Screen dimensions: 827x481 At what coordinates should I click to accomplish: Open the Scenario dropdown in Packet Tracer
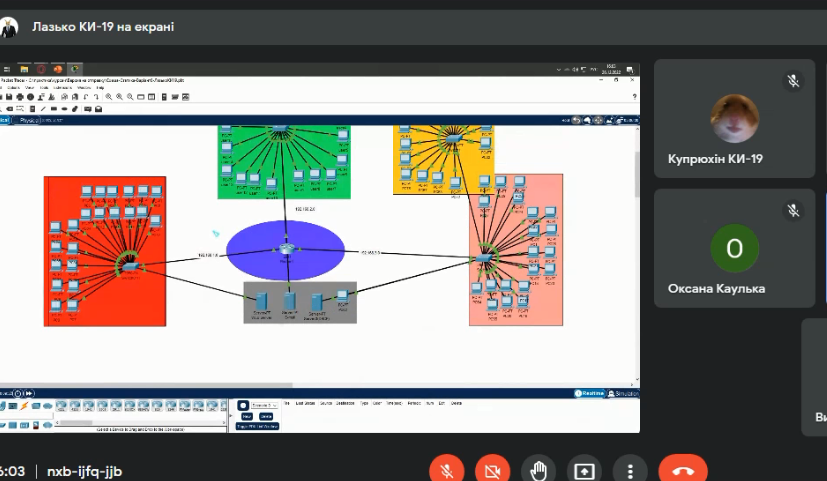coord(260,404)
